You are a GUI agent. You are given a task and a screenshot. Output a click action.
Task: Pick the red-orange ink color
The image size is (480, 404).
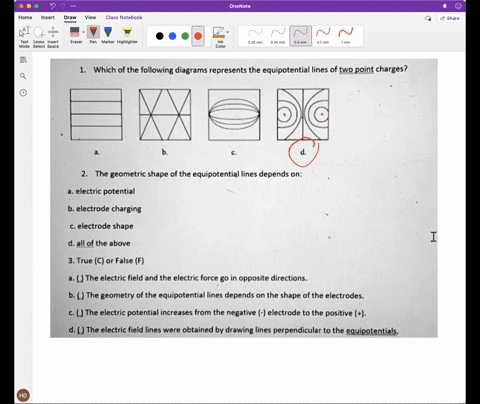click(x=198, y=36)
